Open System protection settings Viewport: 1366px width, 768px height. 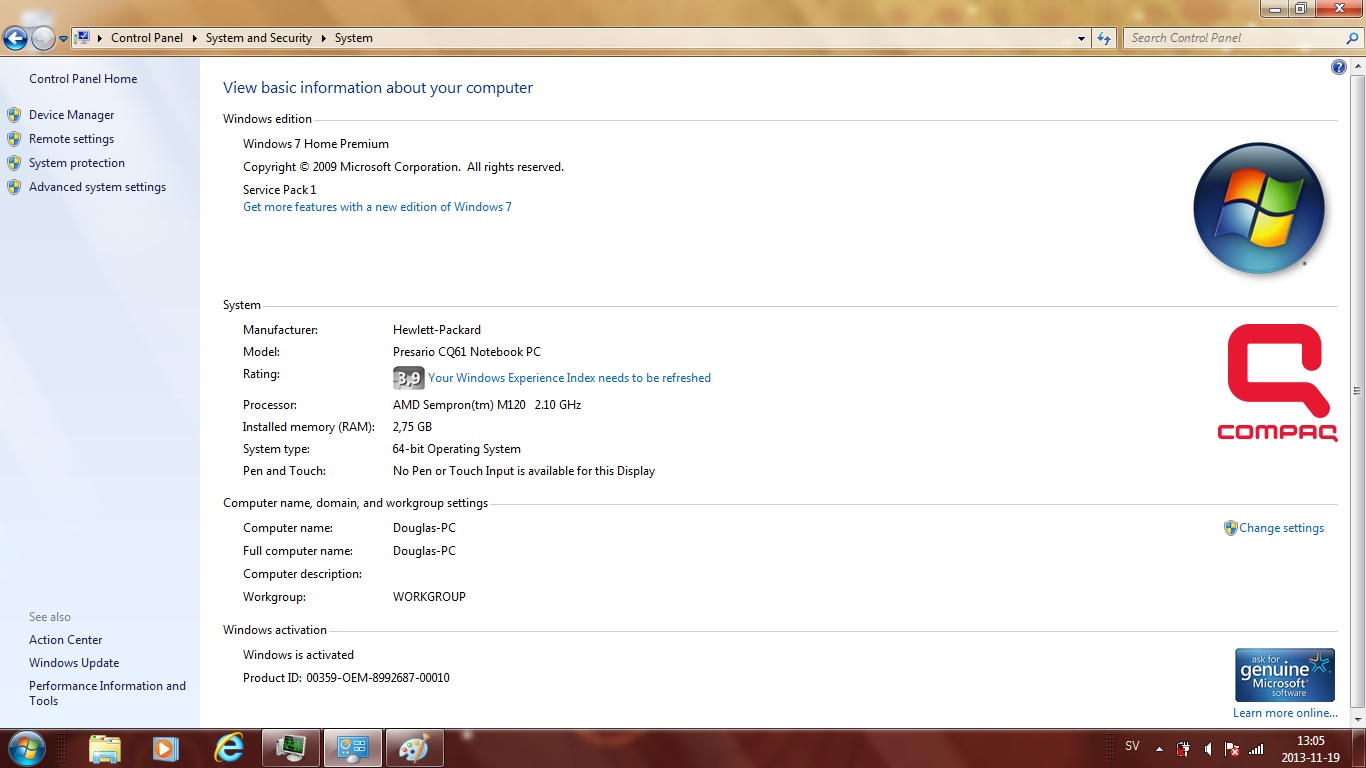(x=77, y=163)
